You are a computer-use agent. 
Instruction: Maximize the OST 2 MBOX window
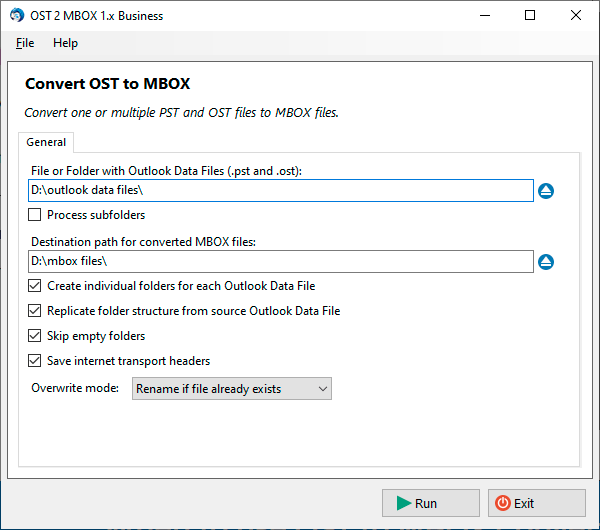(x=530, y=16)
